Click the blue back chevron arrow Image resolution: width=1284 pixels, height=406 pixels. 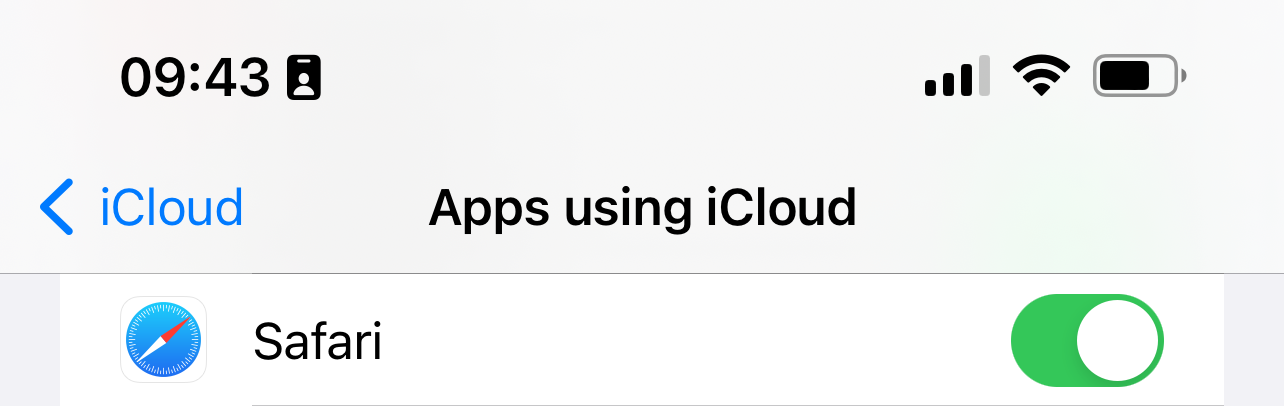coord(57,207)
